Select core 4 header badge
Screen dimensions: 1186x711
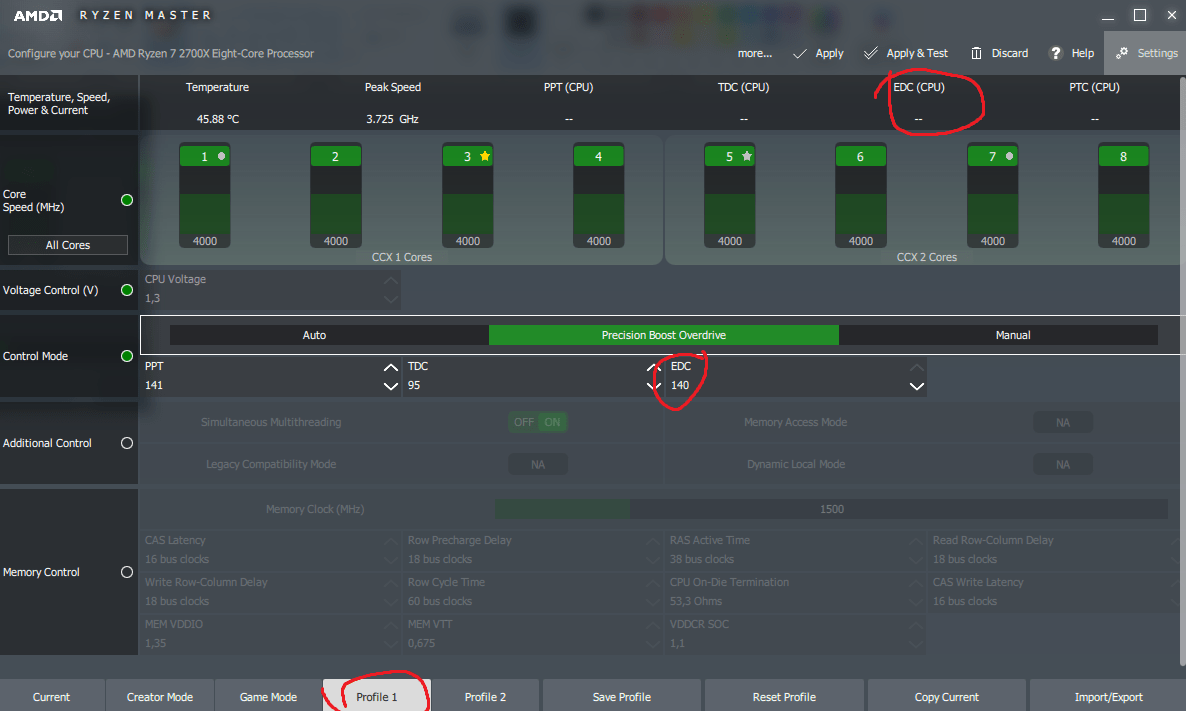598,156
